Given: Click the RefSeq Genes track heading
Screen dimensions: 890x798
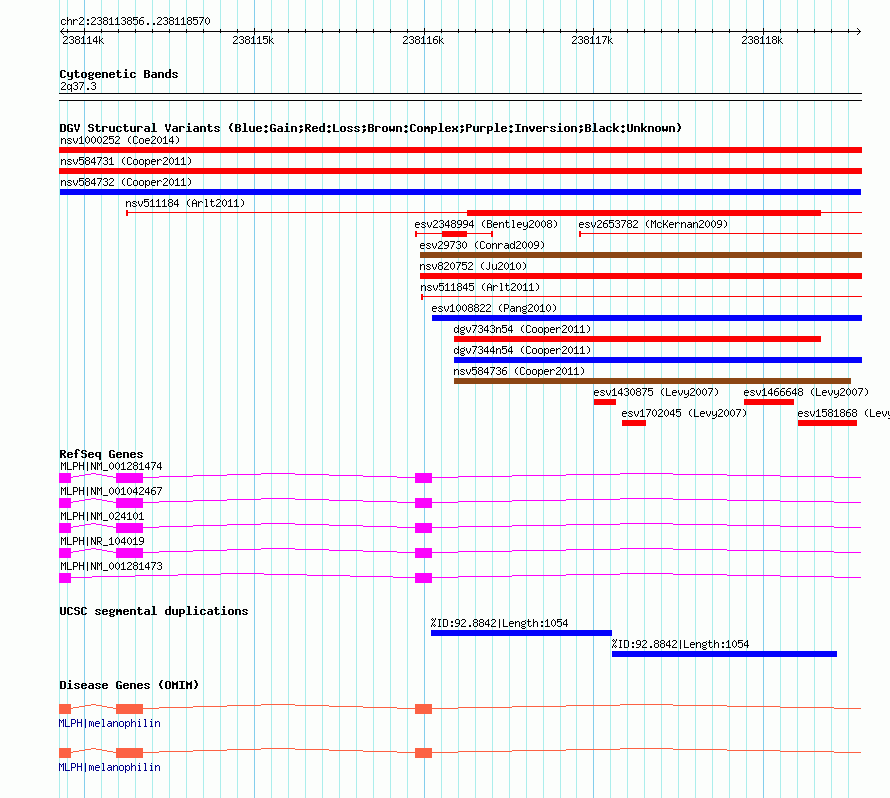Looking at the screenshot, I should (101, 454).
